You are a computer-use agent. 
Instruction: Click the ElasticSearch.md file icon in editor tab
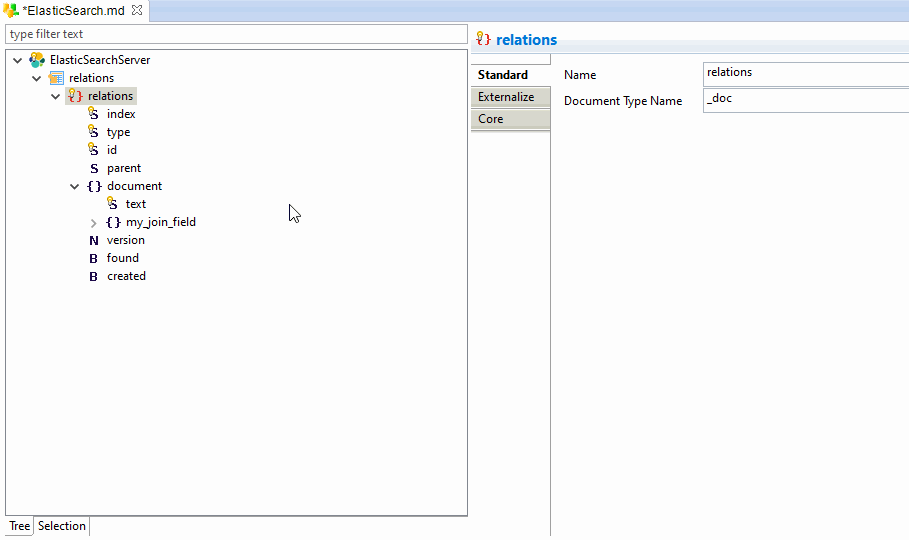tap(10, 10)
